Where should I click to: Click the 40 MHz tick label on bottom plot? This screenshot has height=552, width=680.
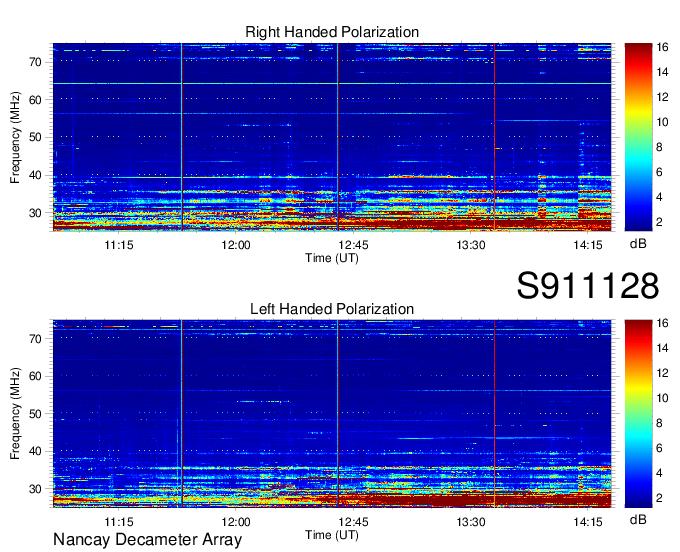pos(35,451)
